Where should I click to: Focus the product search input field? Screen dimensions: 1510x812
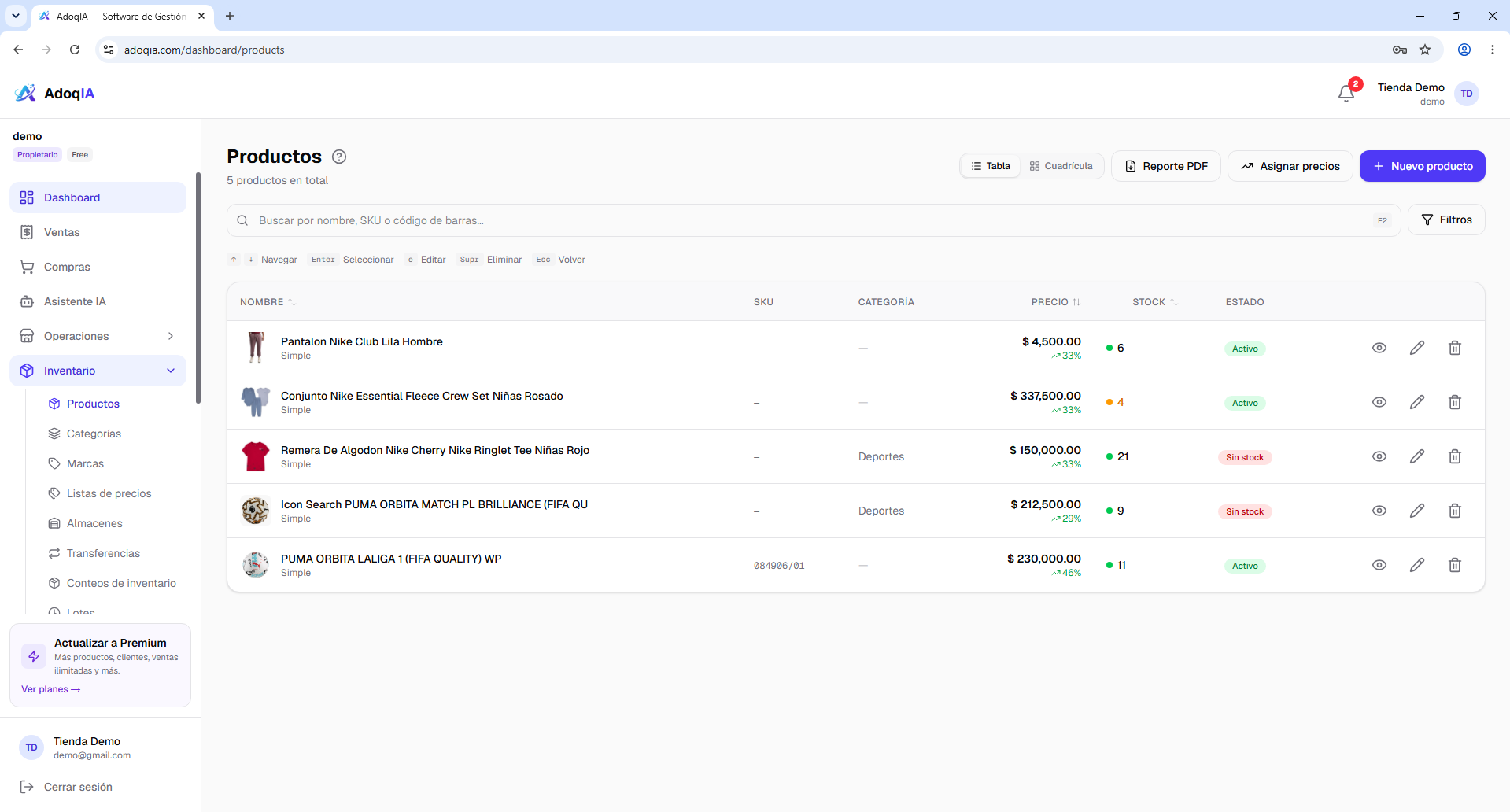click(x=814, y=220)
